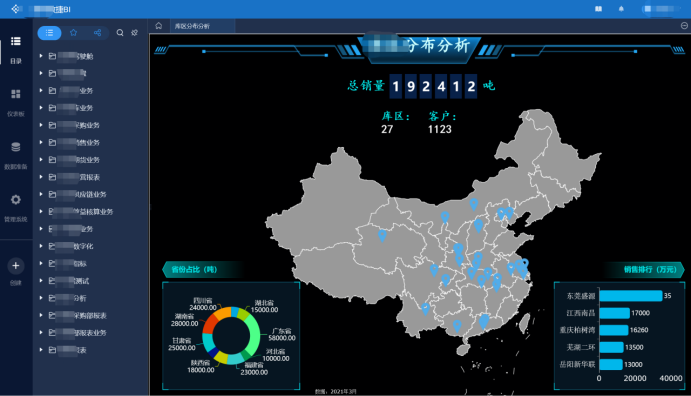Screen dimensions: 691x396
Task: Click the 东莞盛源 sales bar
Action: point(631,296)
